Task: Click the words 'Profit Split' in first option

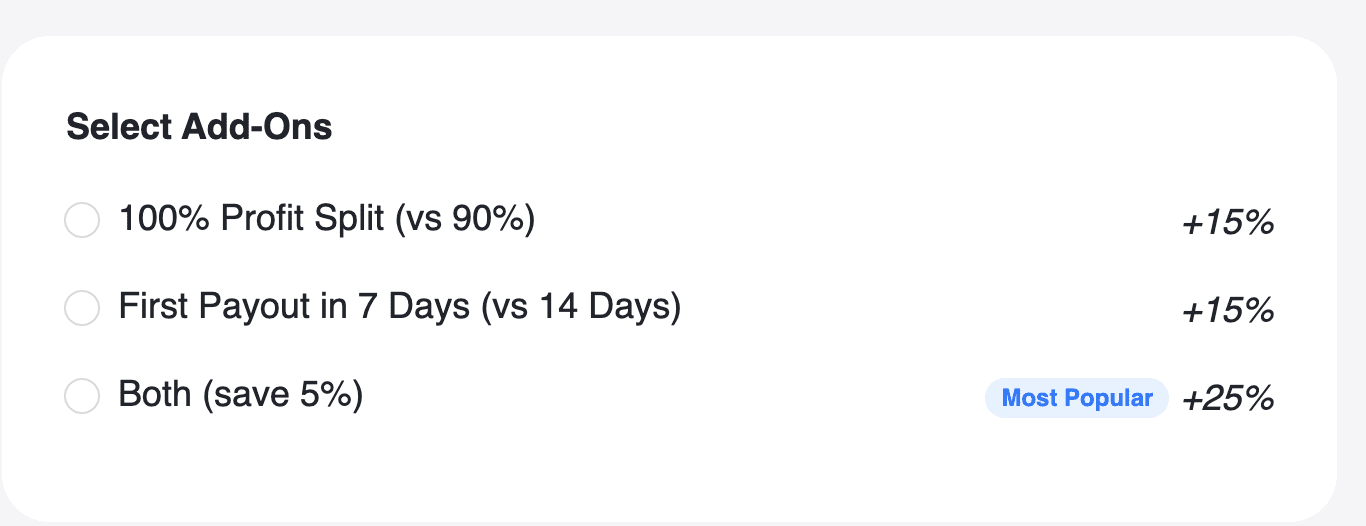Action: (x=303, y=219)
